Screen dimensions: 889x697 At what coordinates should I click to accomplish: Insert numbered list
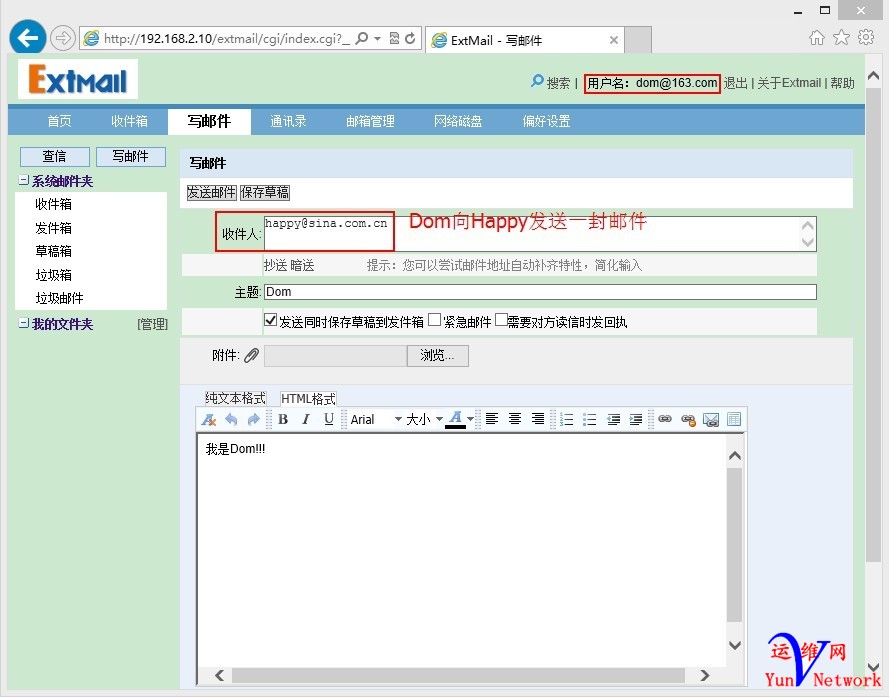coord(566,419)
